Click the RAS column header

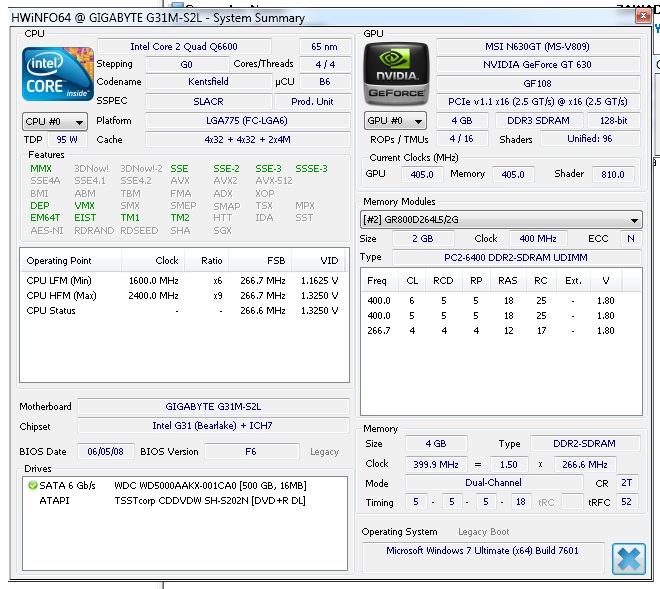[508, 280]
